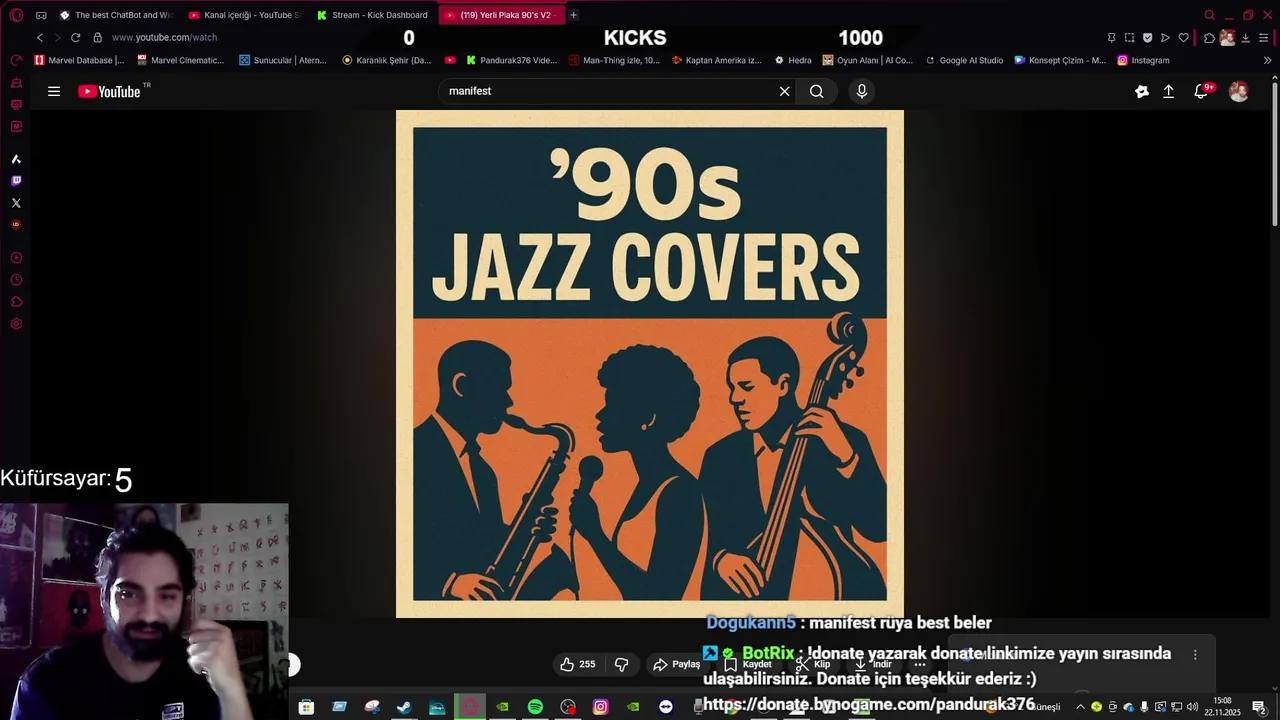Reload the current page

click(x=75, y=37)
